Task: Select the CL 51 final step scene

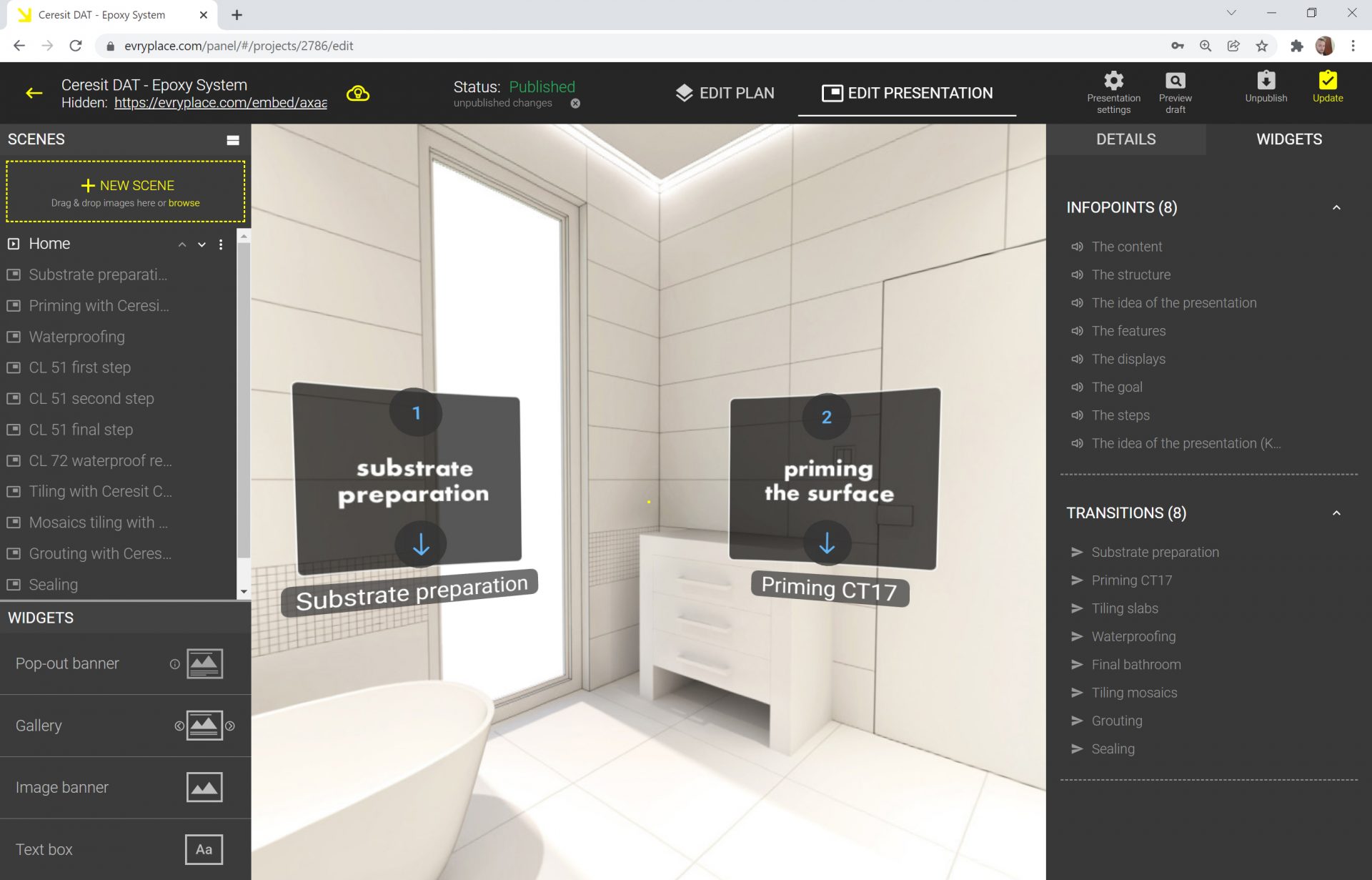Action: (x=81, y=430)
